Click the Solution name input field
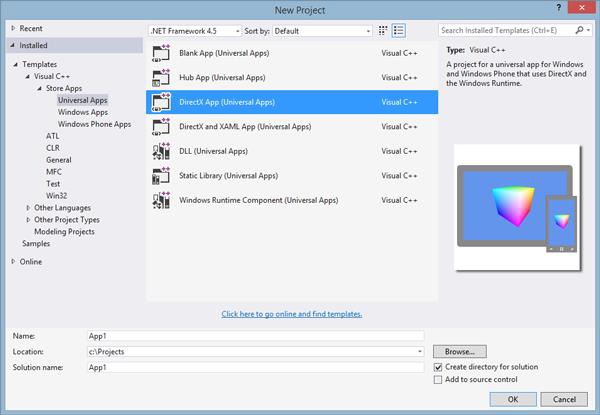The width and height of the screenshot is (600, 415). (256, 367)
